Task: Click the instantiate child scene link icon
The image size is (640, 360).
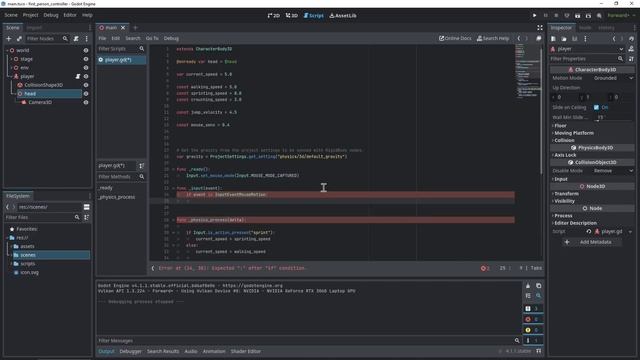Action: click(x=19, y=38)
